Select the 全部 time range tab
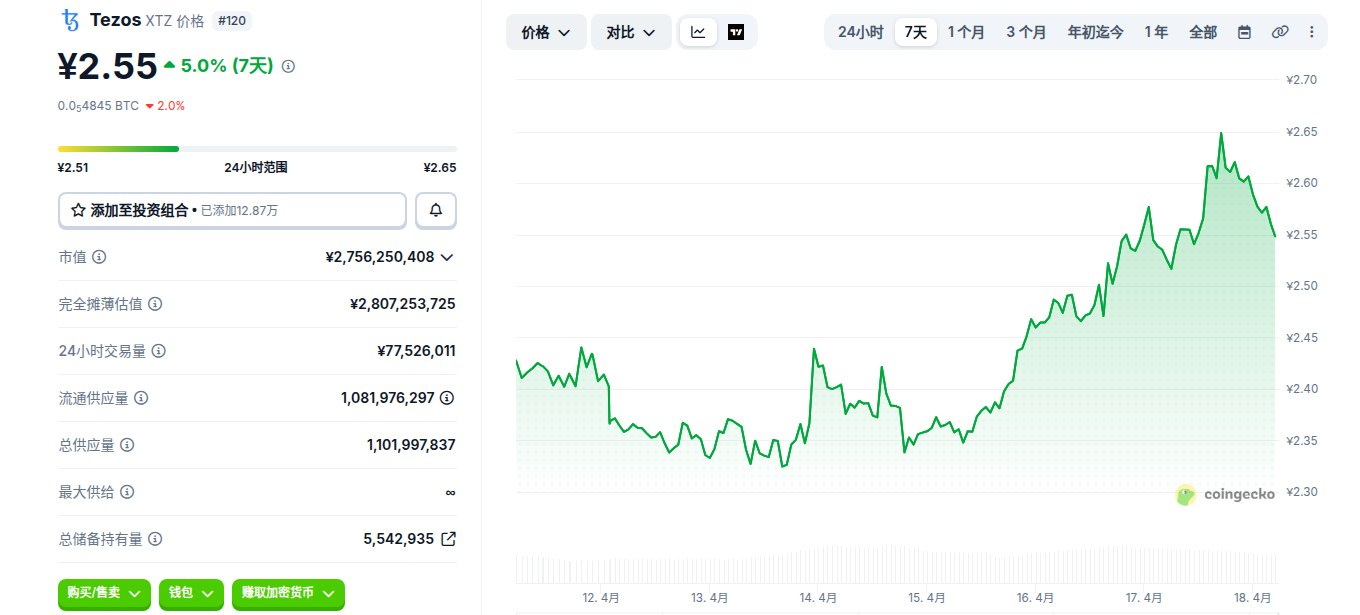Image resolution: width=1360 pixels, height=615 pixels. click(x=1203, y=32)
